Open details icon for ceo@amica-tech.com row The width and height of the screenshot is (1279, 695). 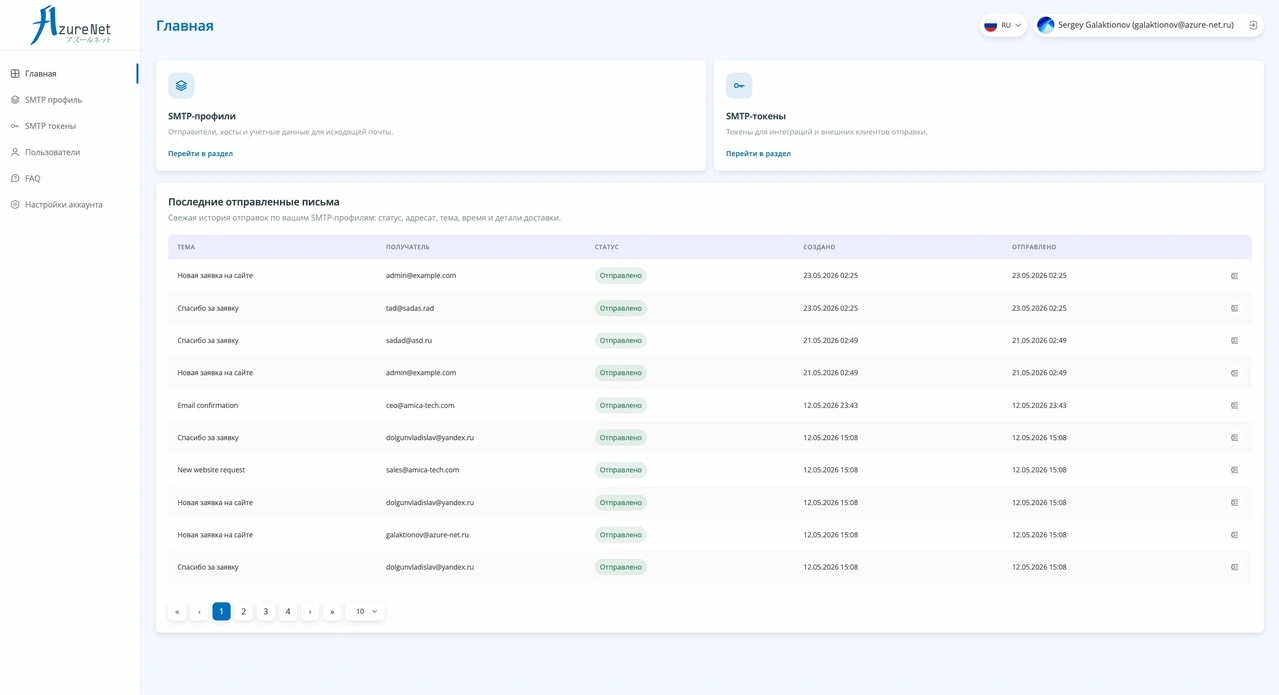1234,406
